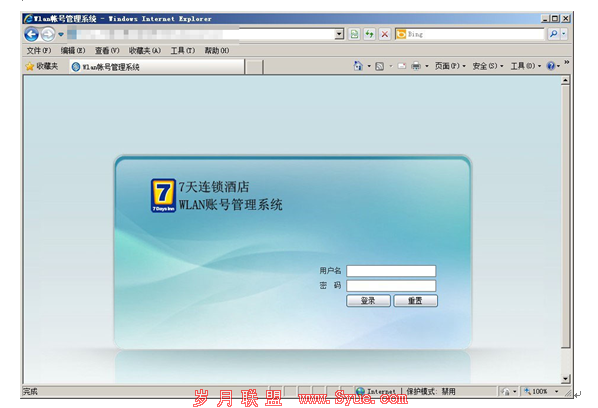Expand the Home icon dropdown arrow
Viewport: 598px width, 408px height.
pos(369,66)
